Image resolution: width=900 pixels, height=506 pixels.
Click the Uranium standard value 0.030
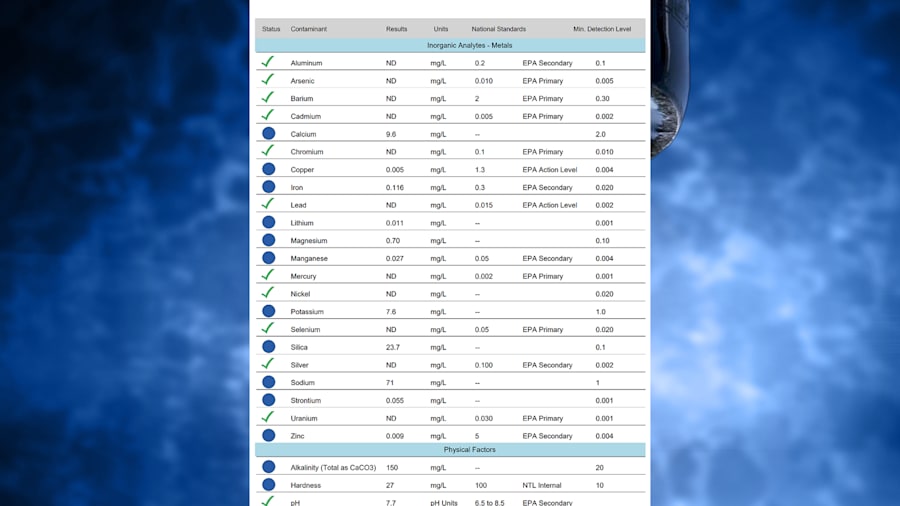pos(484,419)
